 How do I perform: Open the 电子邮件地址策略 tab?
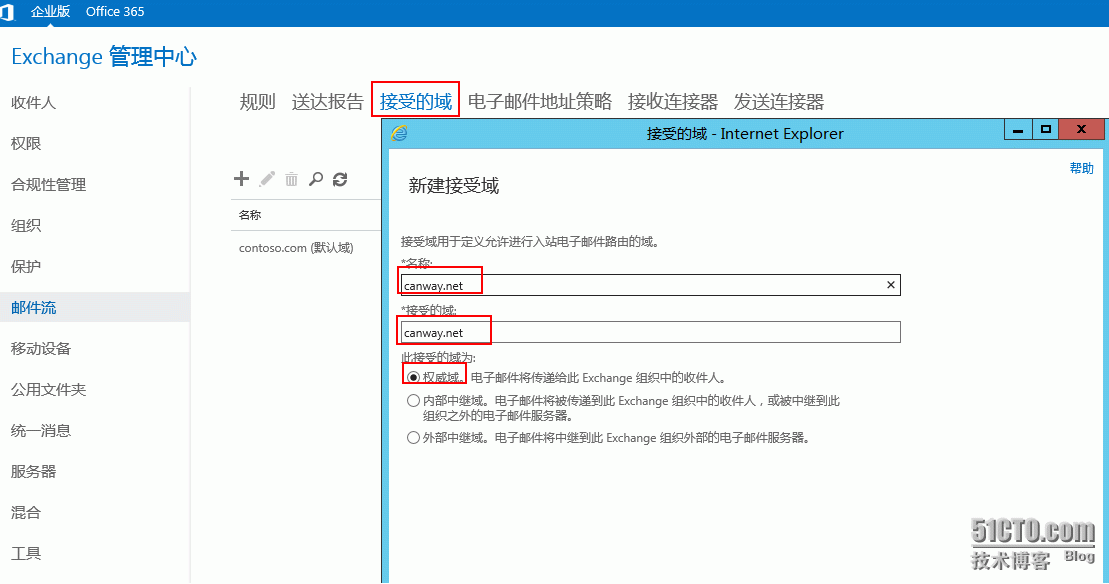click(x=540, y=102)
